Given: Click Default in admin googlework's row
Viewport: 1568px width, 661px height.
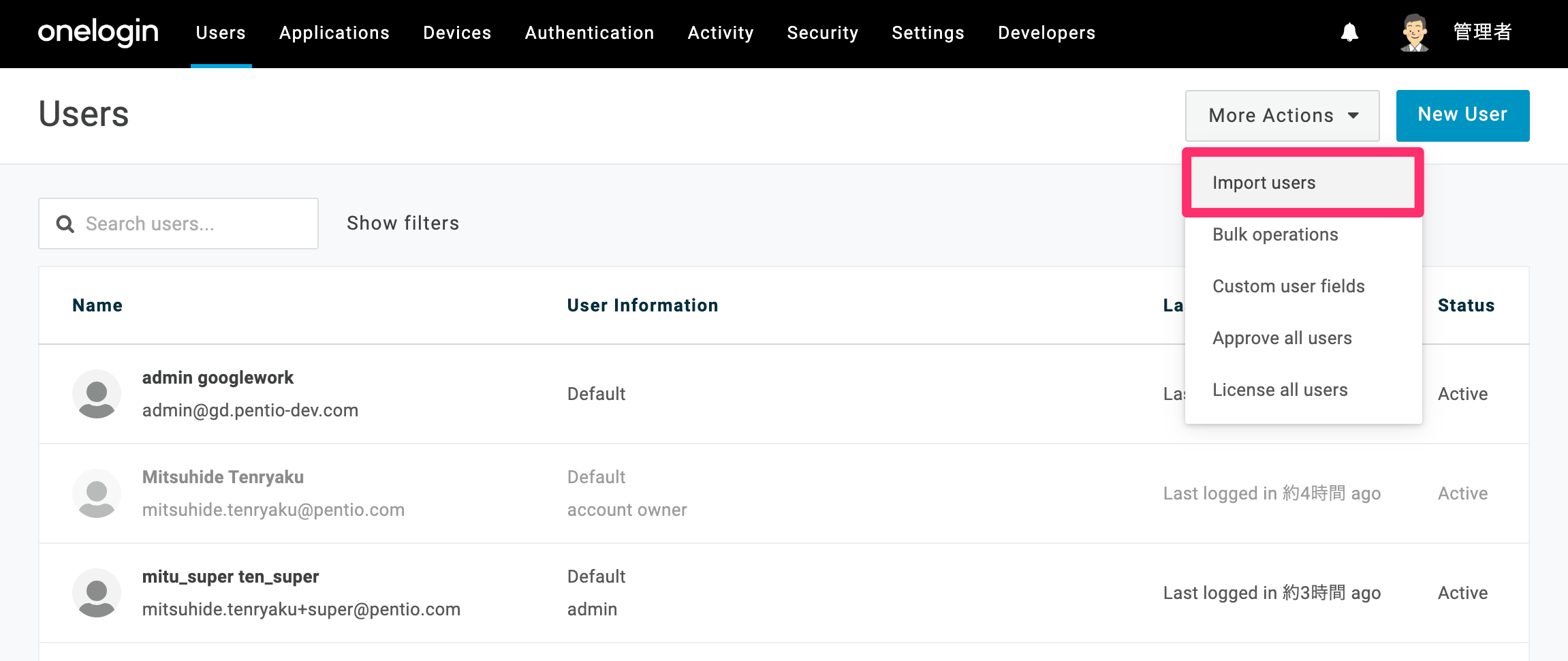Looking at the screenshot, I should pyautogui.click(x=596, y=394).
